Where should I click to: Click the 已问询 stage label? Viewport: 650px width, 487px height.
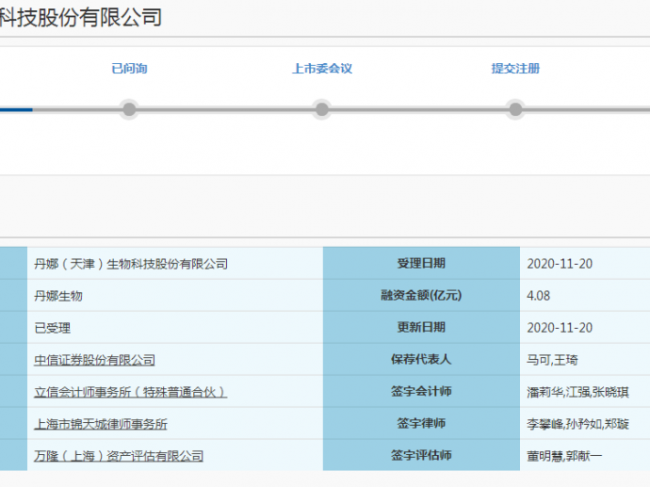pyautogui.click(x=129, y=68)
